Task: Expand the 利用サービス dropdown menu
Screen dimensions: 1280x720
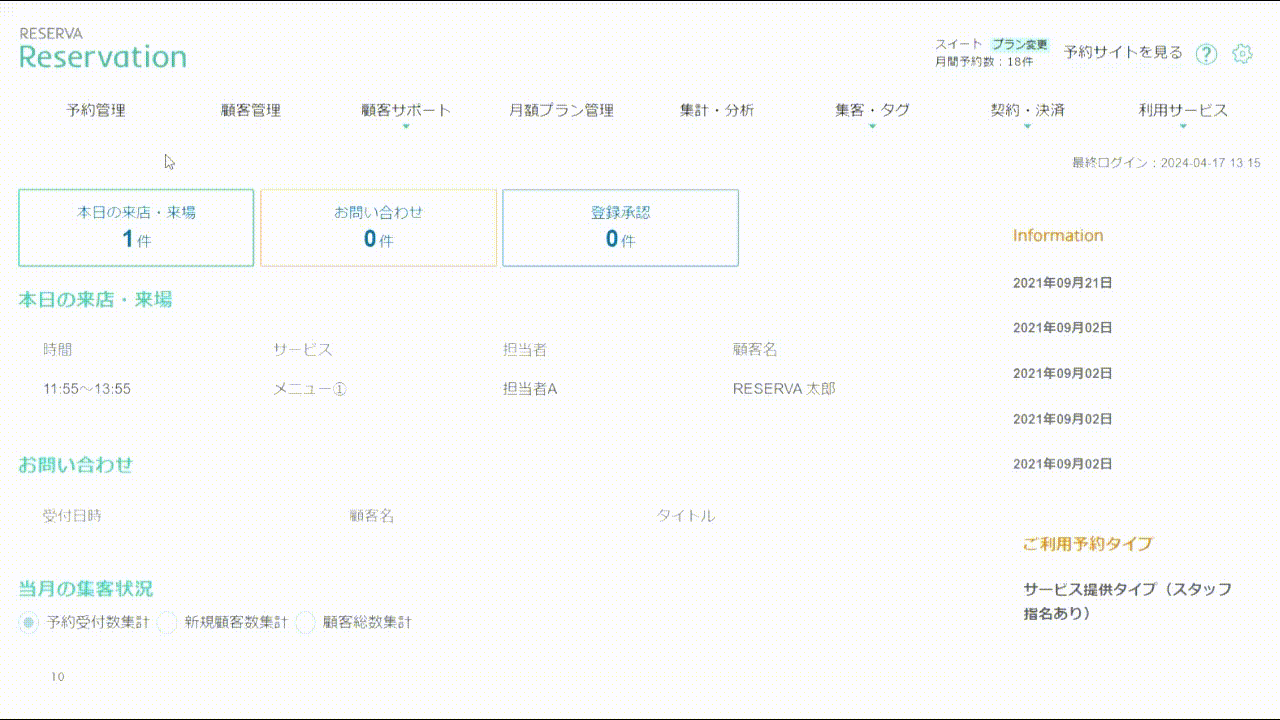Action: 1182,111
